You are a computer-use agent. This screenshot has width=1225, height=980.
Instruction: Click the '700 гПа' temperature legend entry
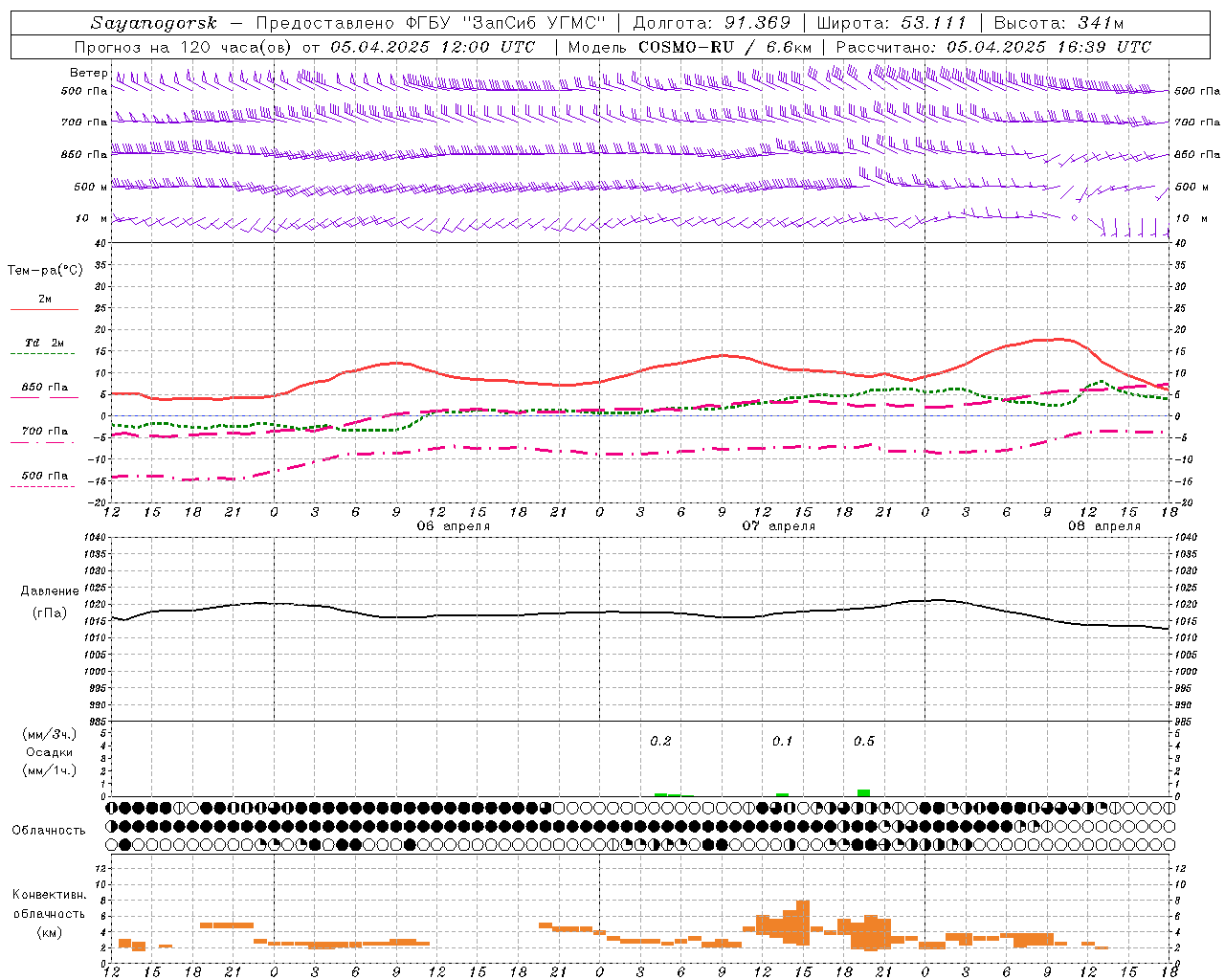44,431
